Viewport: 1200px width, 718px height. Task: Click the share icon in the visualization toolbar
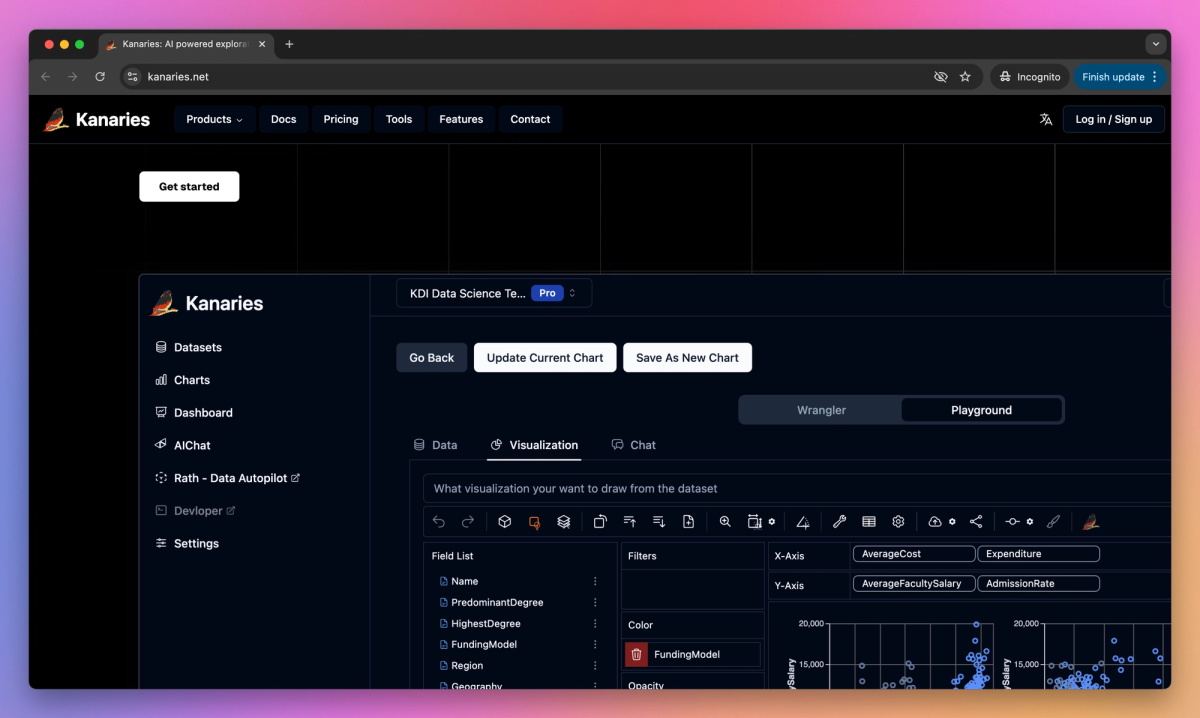tap(976, 521)
